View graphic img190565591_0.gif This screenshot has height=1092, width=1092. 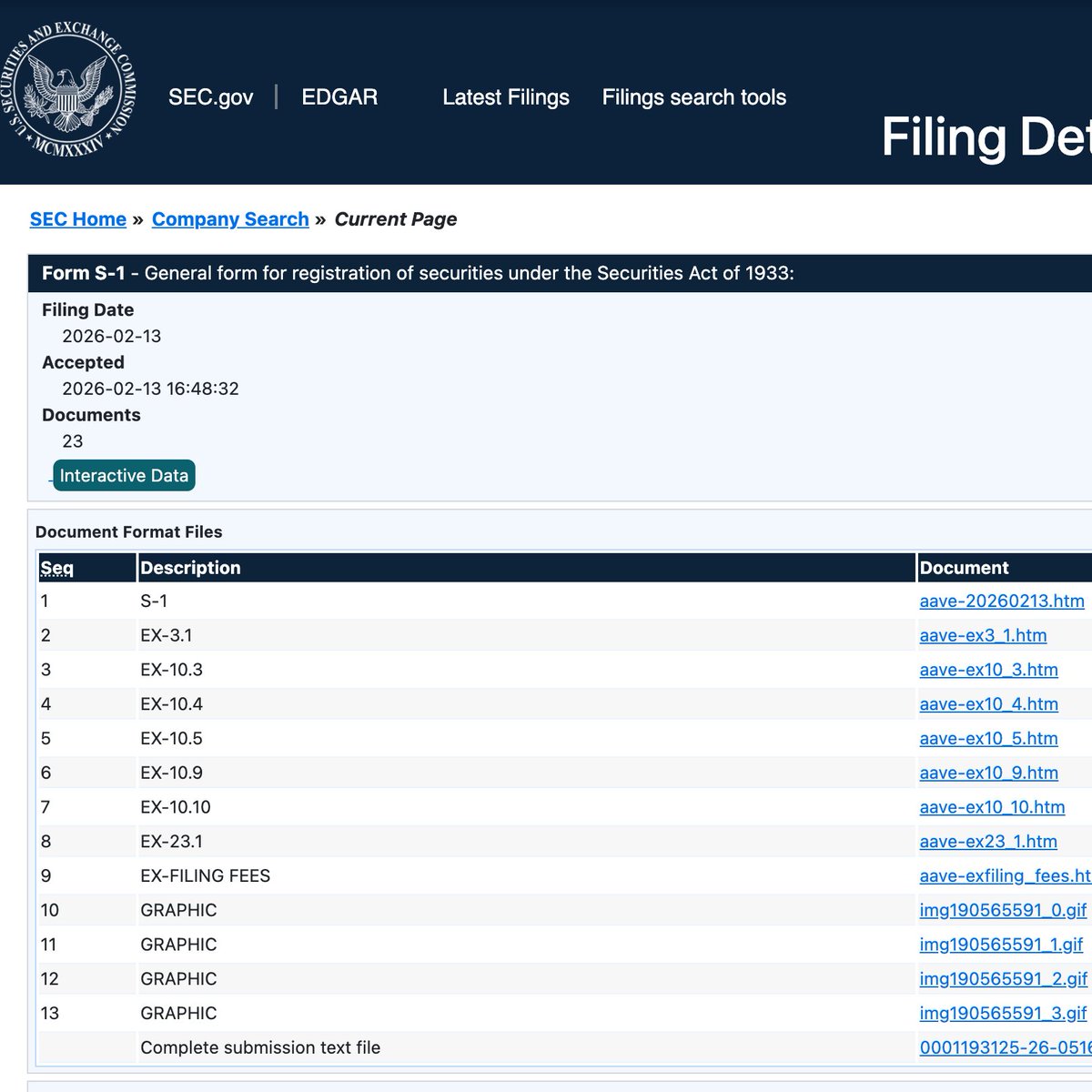1003,910
